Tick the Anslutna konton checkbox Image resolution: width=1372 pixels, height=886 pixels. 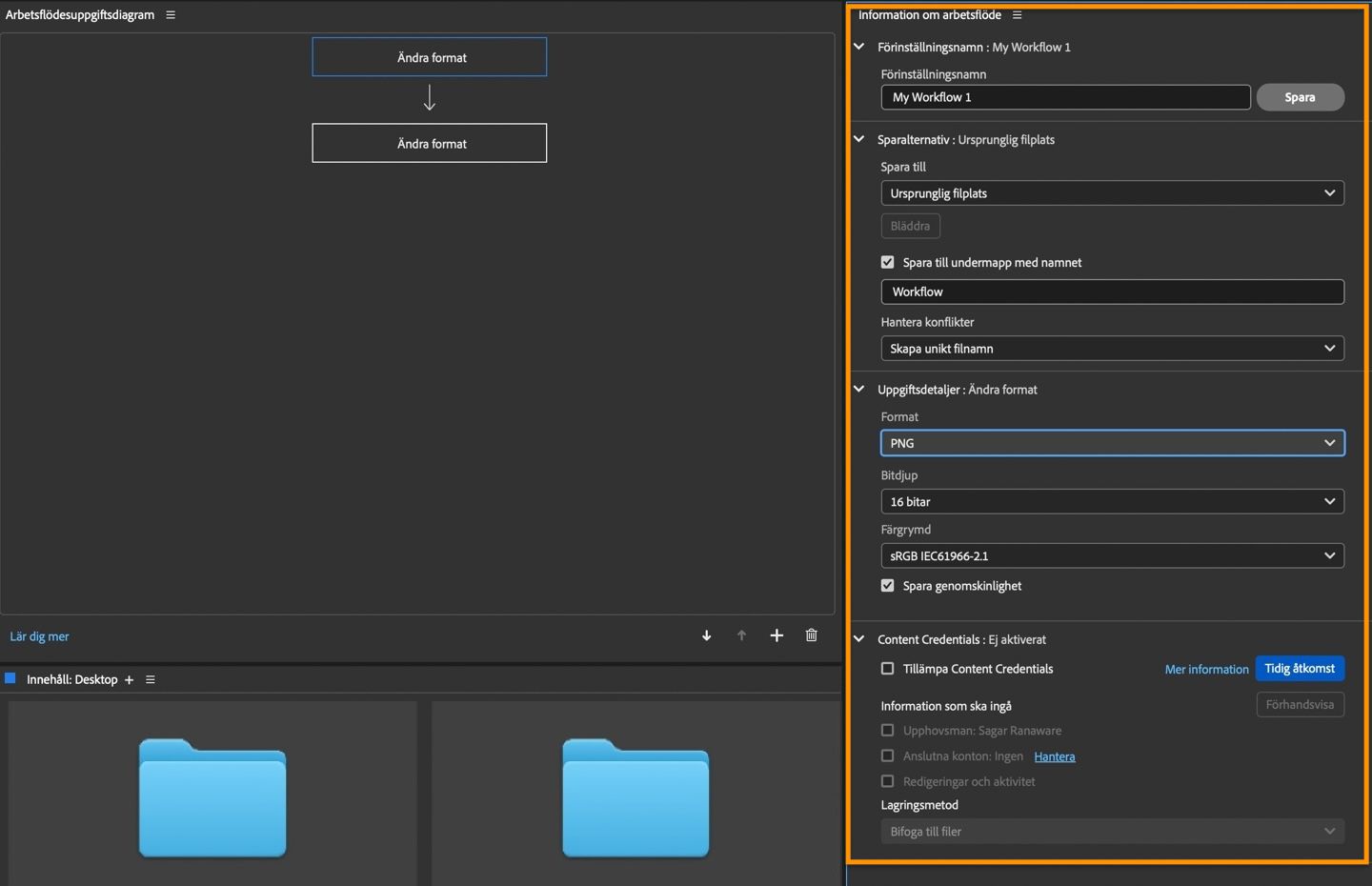pyautogui.click(x=887, y=756)
